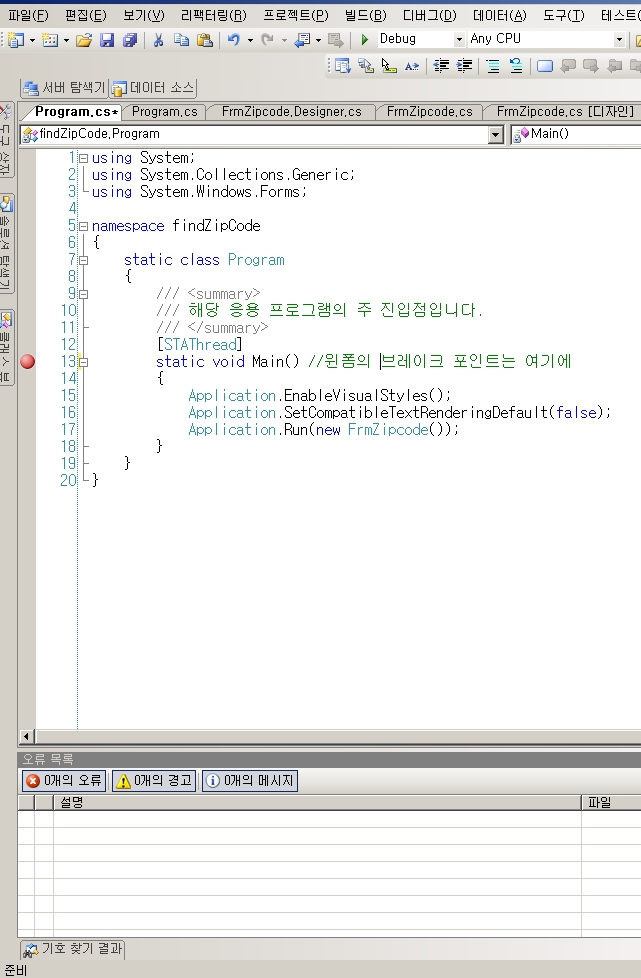Click the Display Parameter Info icon
641x978 pixels.
click(365, 66)
